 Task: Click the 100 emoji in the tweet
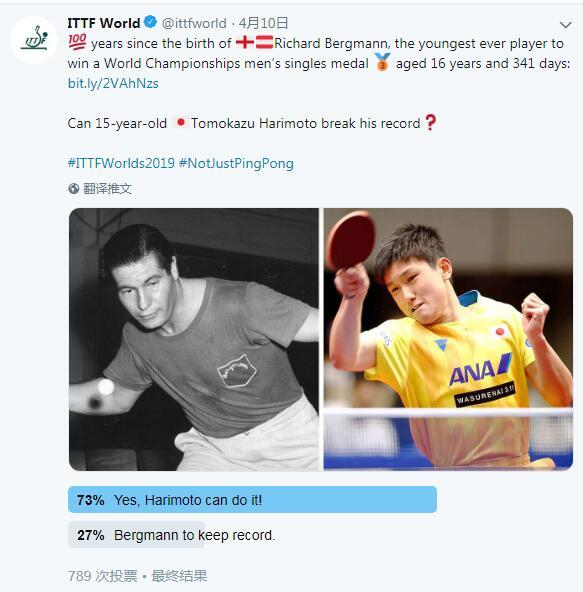point(77,42)
